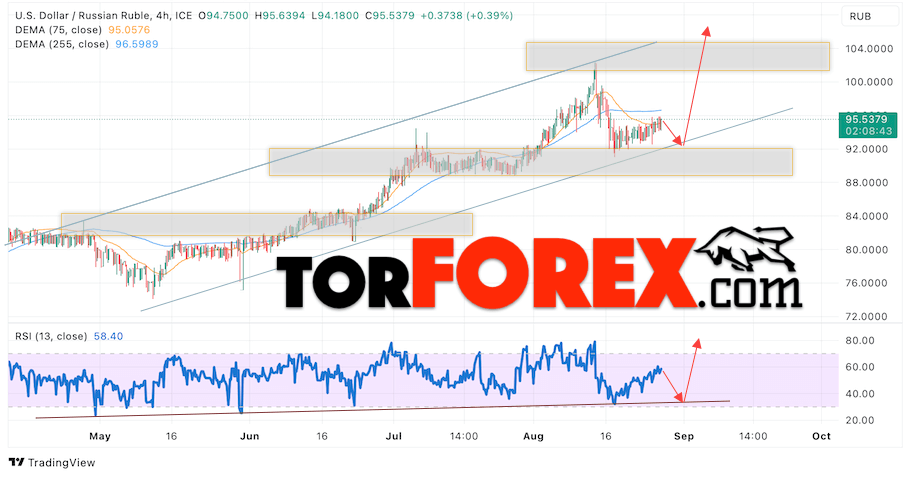
Task: Click the 72.0000 price axis label
Action: point(866,317)
